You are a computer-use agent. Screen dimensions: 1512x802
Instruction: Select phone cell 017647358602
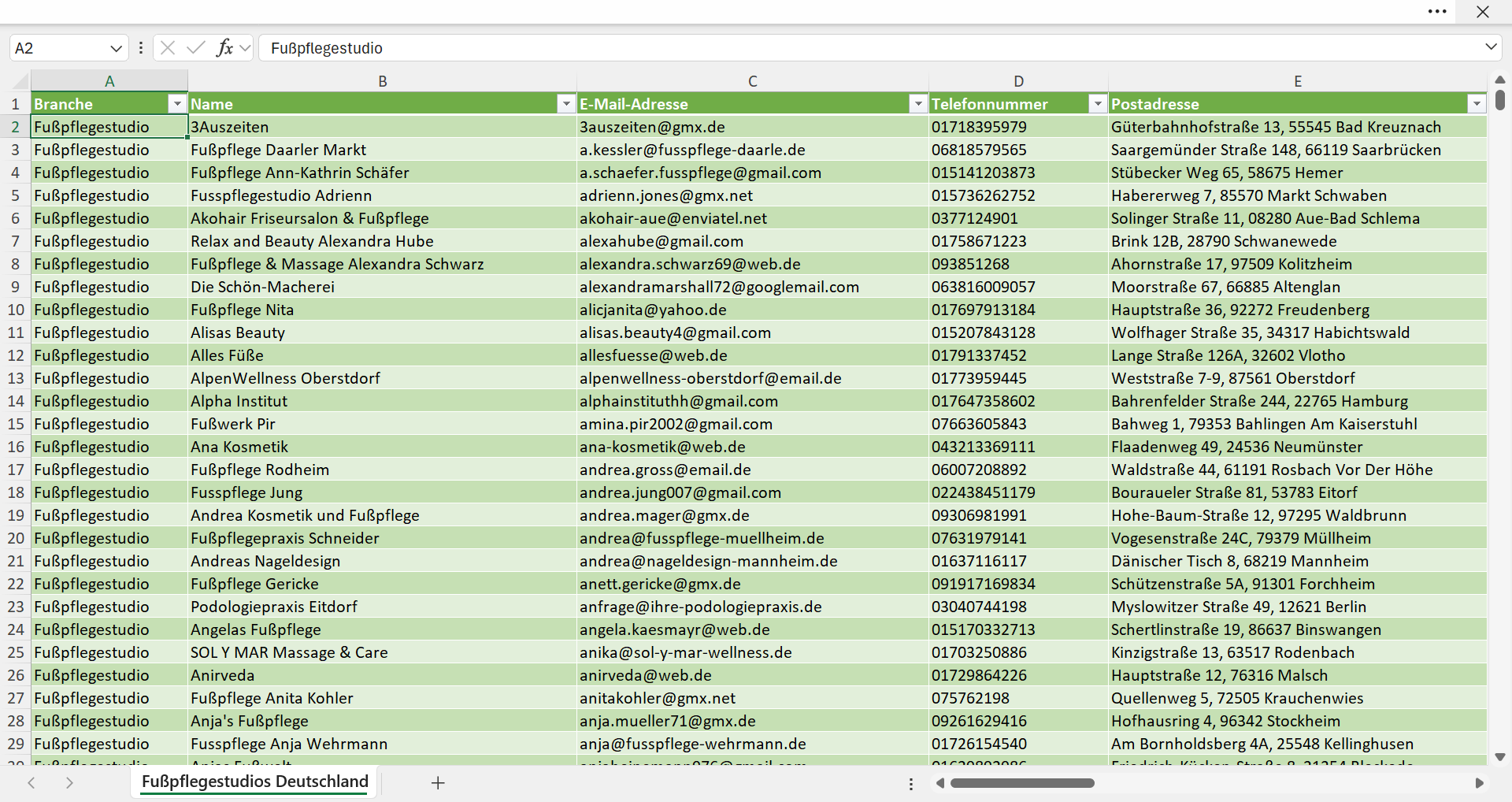pos(1019,401)
